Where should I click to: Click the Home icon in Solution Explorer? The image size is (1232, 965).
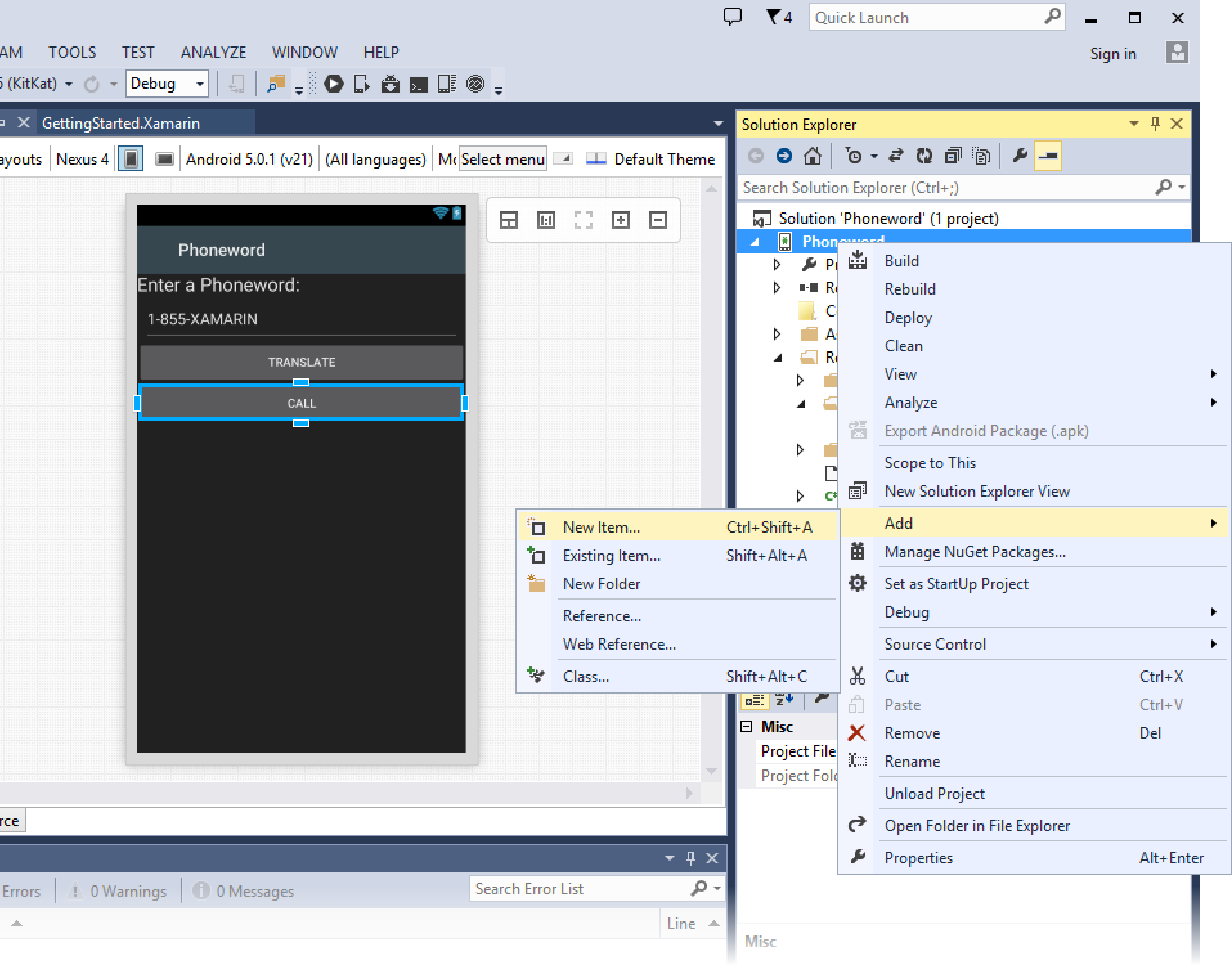coord(813,156)
